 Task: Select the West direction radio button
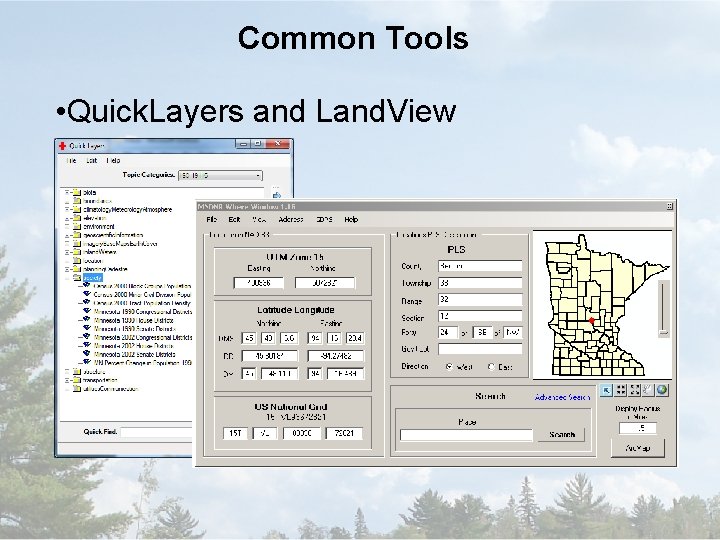coord(449,366)
